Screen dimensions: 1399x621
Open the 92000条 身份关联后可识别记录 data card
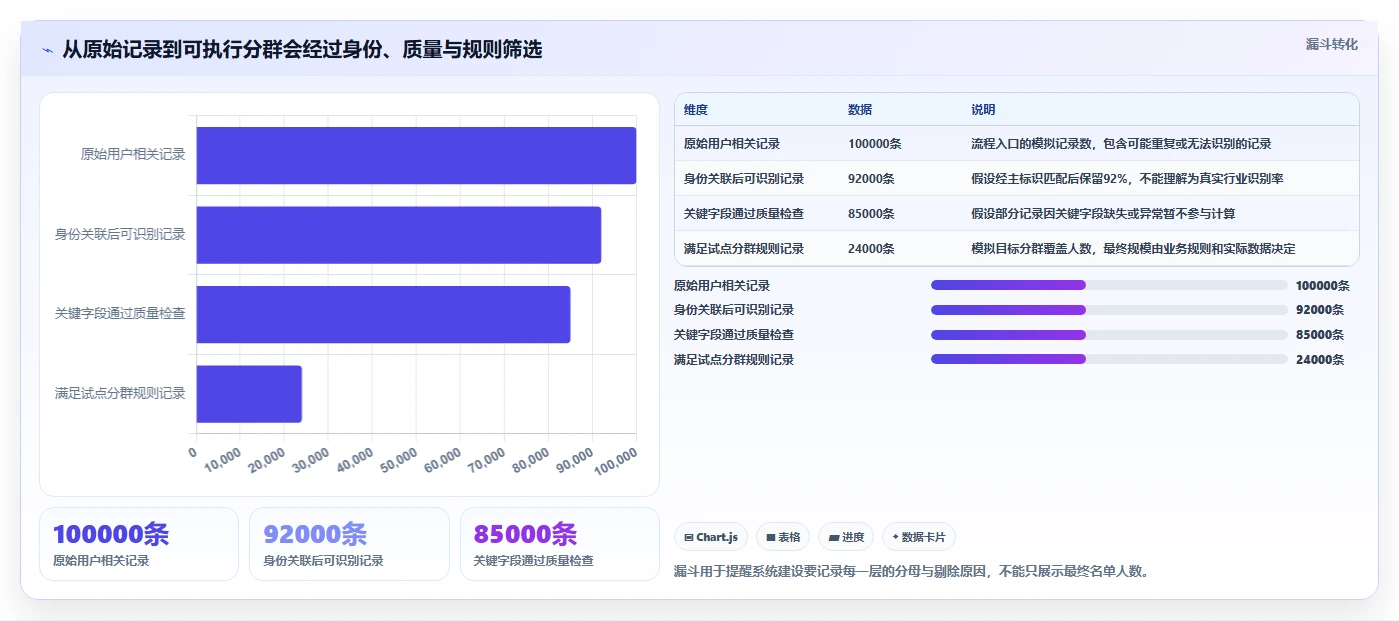pyautogui.click(x=349, y=544)
